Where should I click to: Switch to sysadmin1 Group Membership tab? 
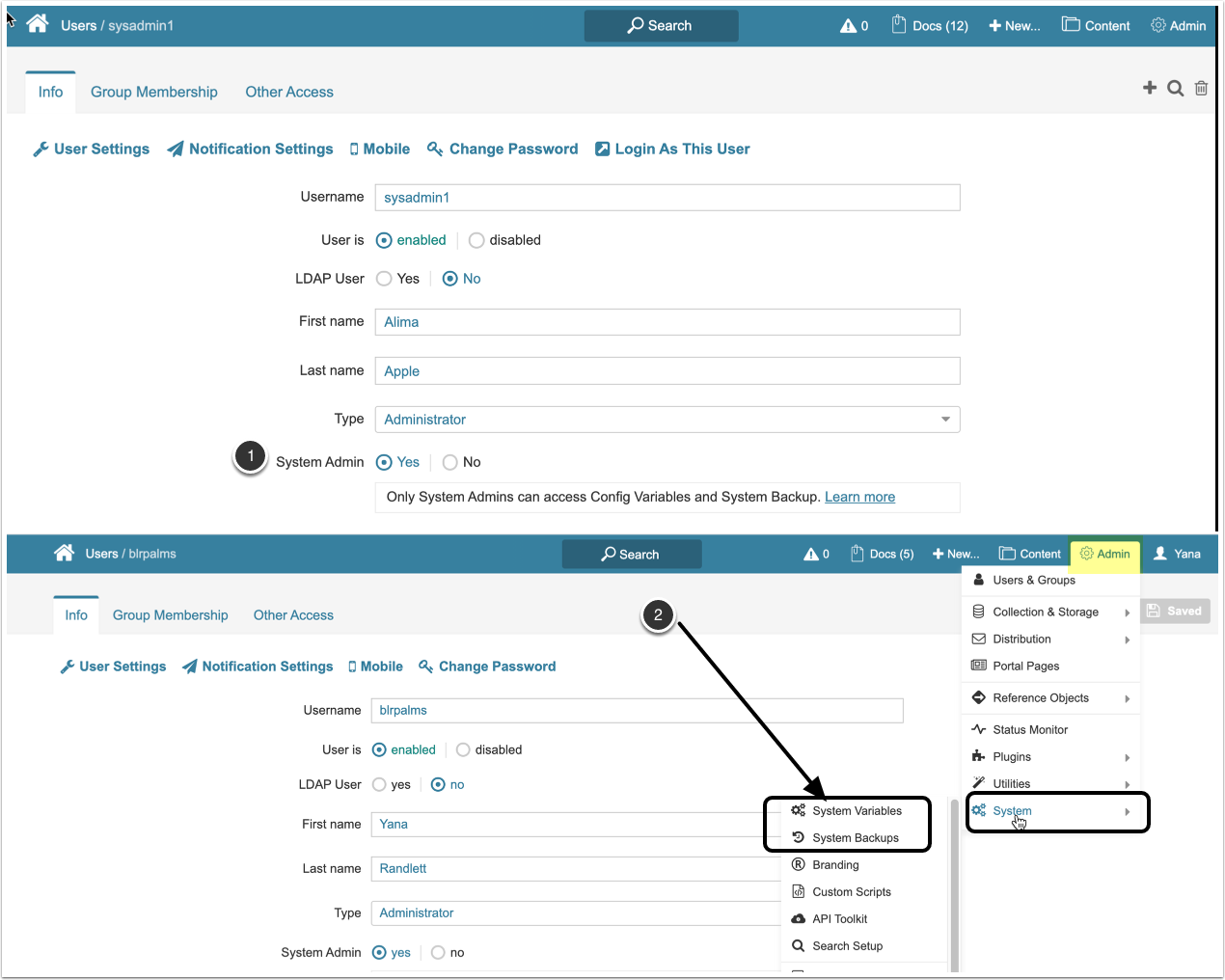click(154, 92)
